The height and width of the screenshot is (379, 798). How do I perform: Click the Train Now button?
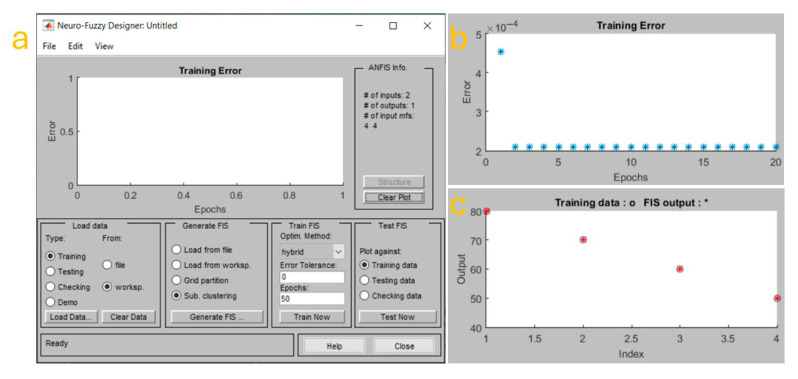pyautogui.click(x=312, y=317)
